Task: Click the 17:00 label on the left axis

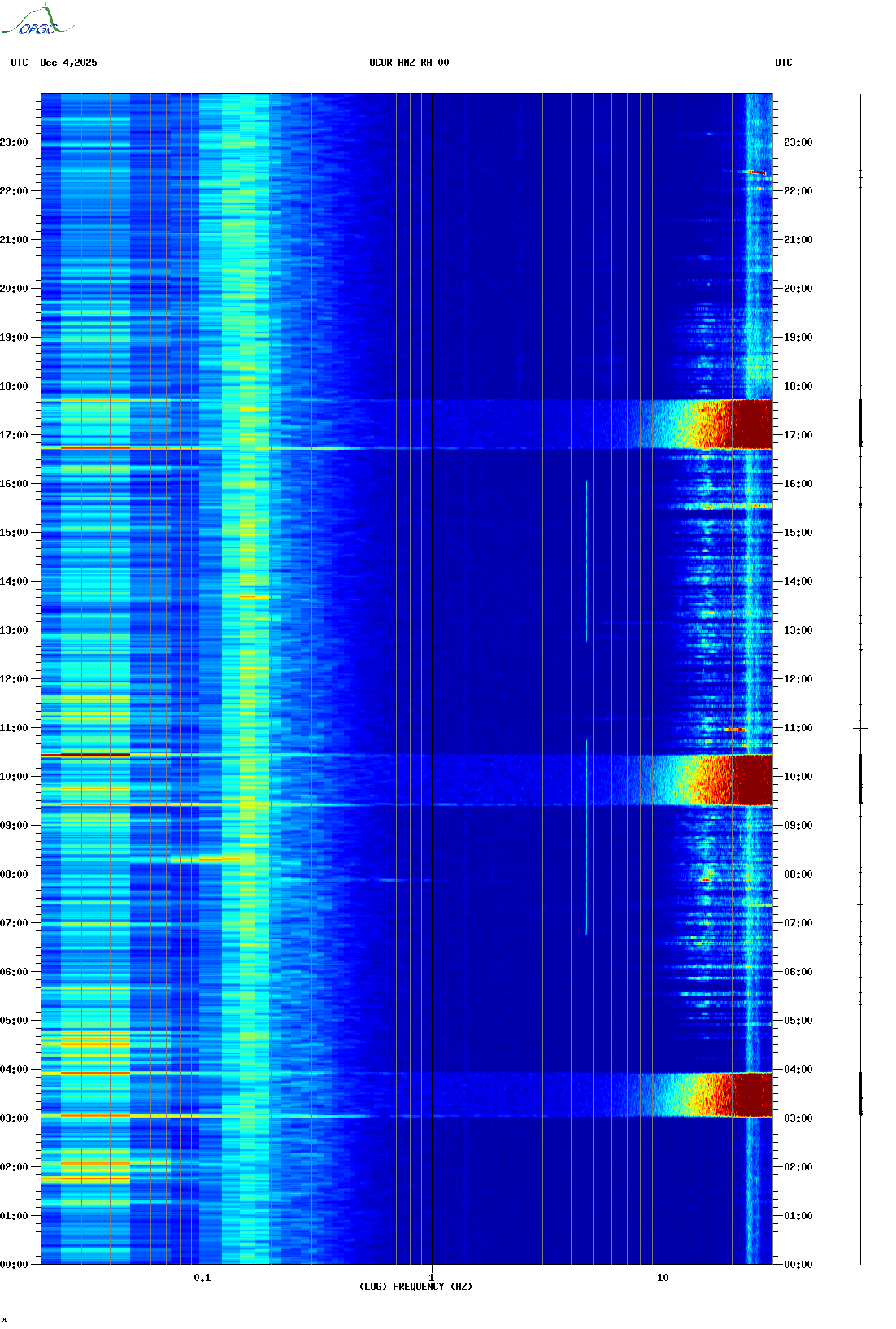Action: (x=14, y=435)
